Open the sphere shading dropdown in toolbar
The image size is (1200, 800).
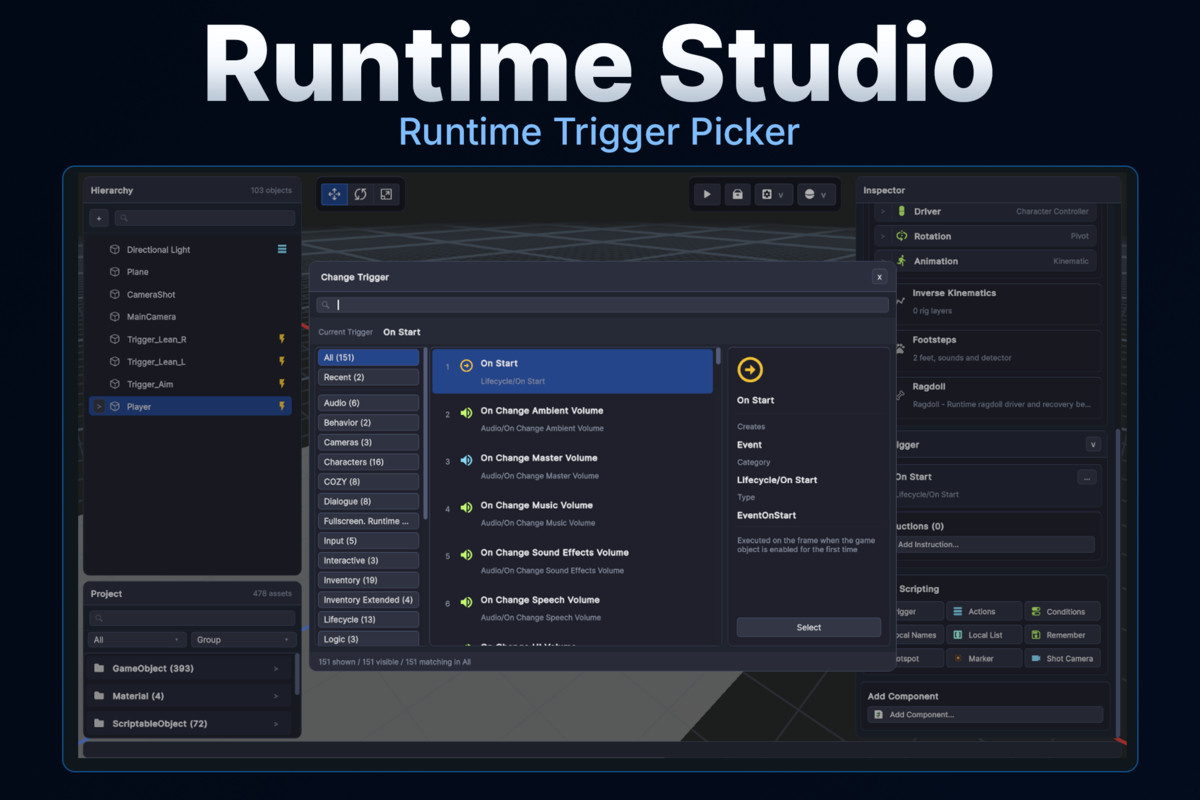pos(815,194)
